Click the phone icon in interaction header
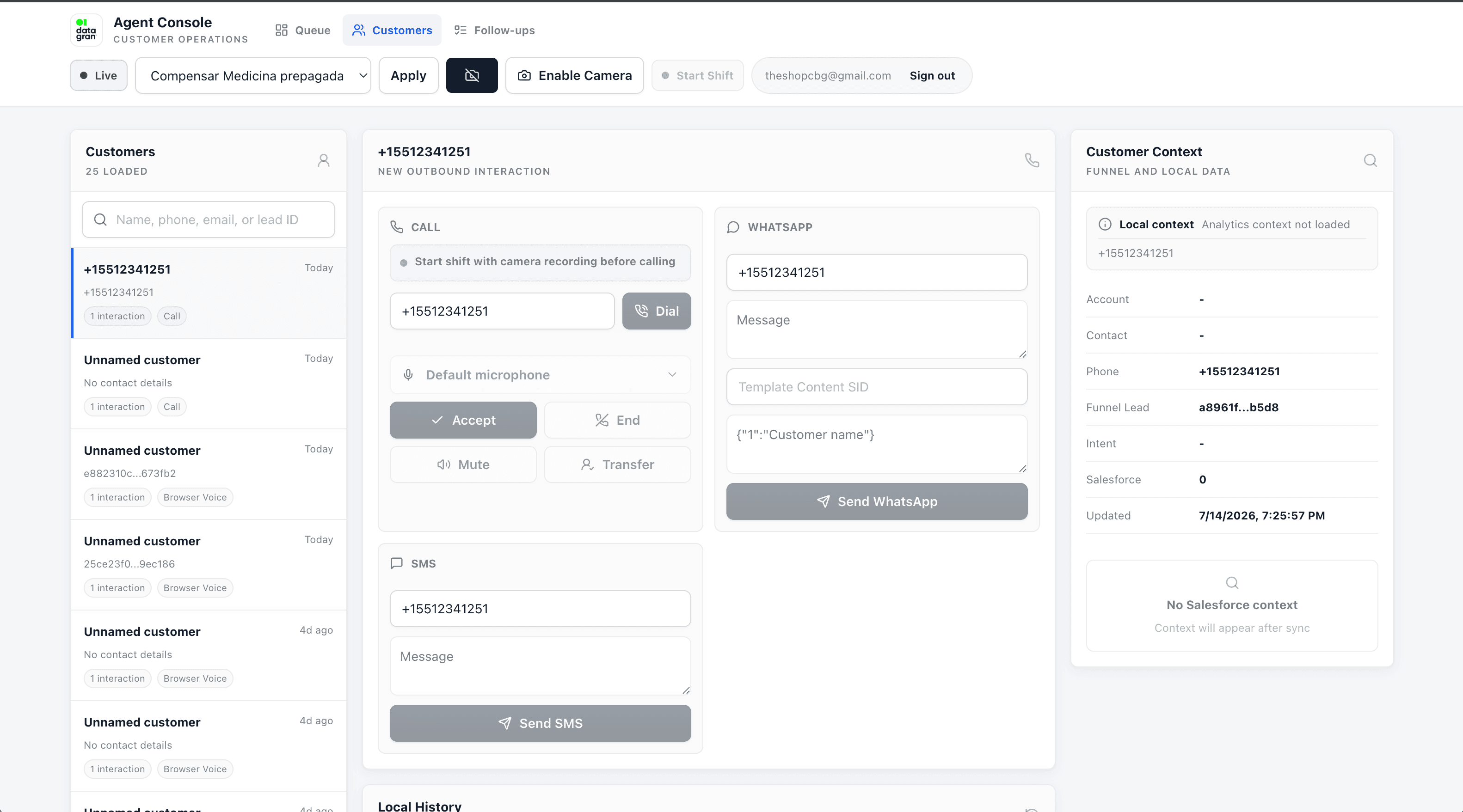The height and width of the screenshot is (812, 1463). click(1032, 161)
